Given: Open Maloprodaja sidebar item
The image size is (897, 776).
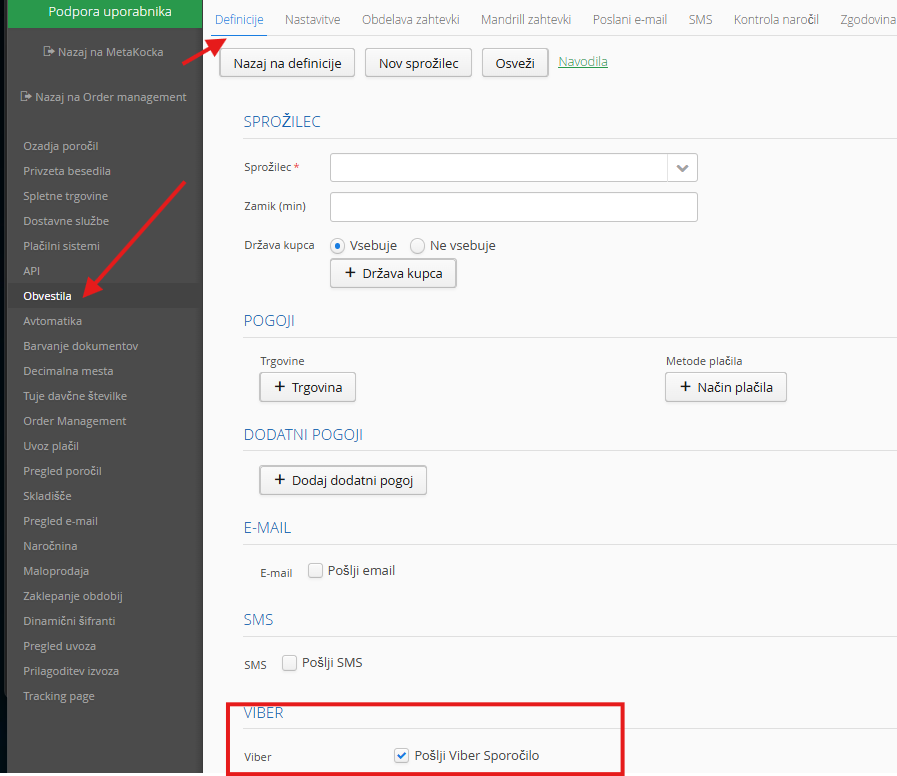Looking at the screenshot, I should pyautogui.click(x=56, y=571).
